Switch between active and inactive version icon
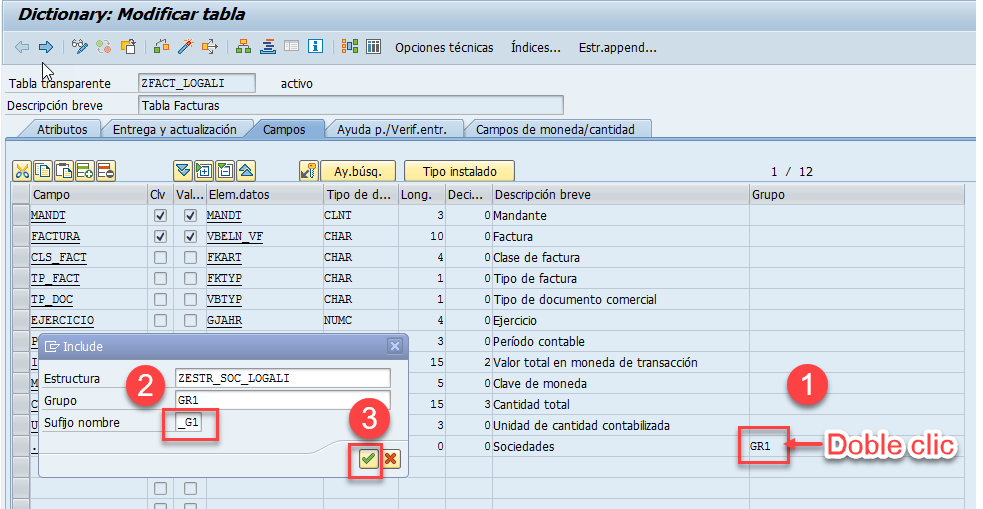 (103, 47)
